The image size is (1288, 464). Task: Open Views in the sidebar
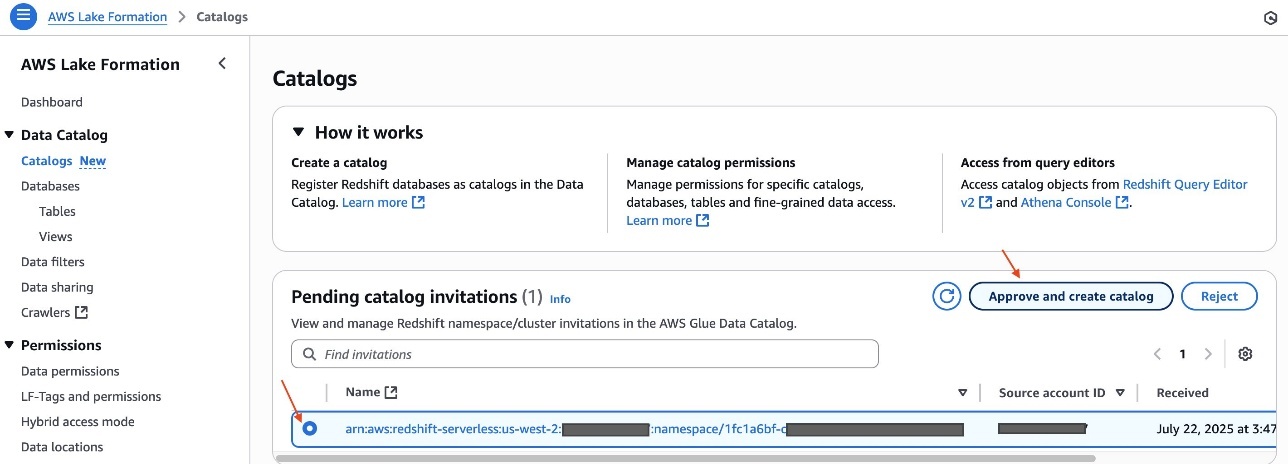(56, 237)
